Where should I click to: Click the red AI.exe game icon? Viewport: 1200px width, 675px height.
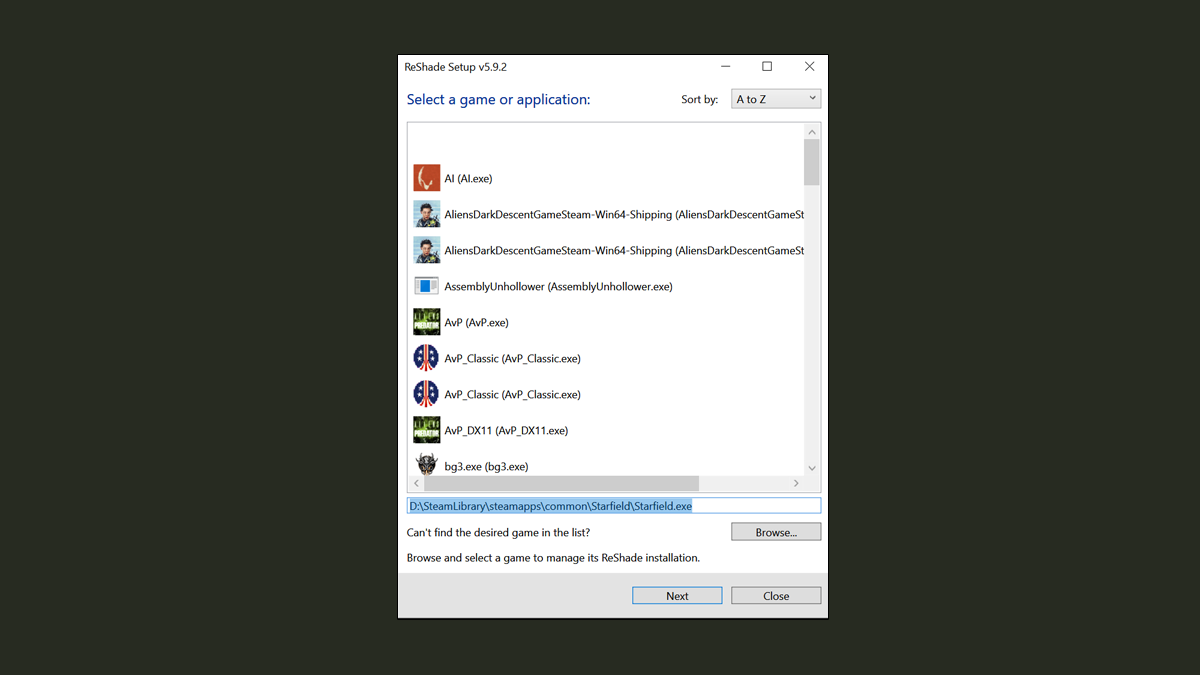pos(427,178)
